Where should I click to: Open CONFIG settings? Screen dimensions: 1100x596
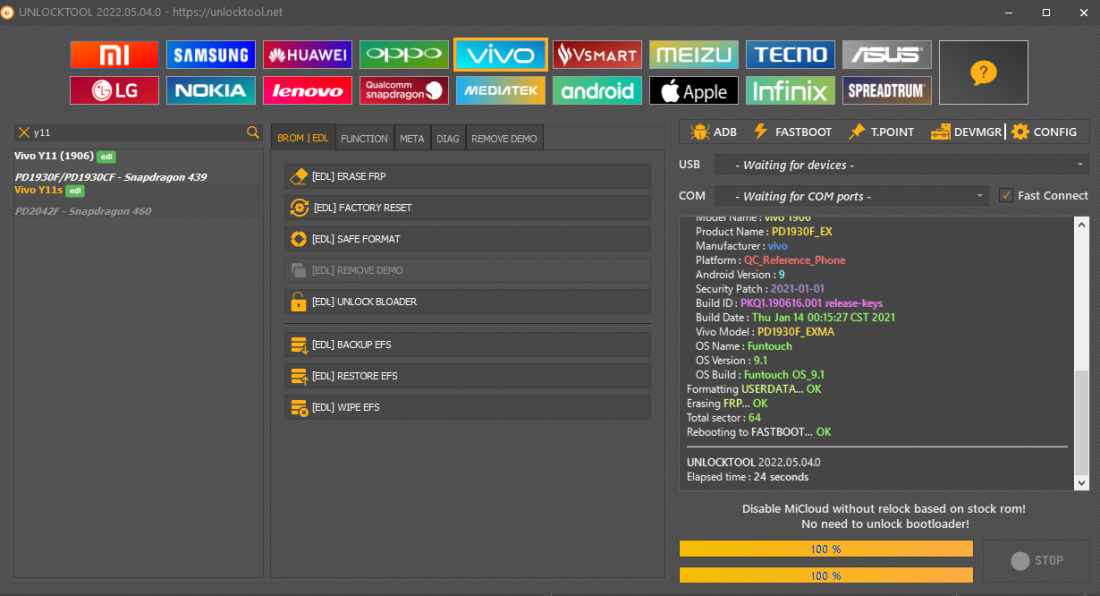[x=1044, y=132]
